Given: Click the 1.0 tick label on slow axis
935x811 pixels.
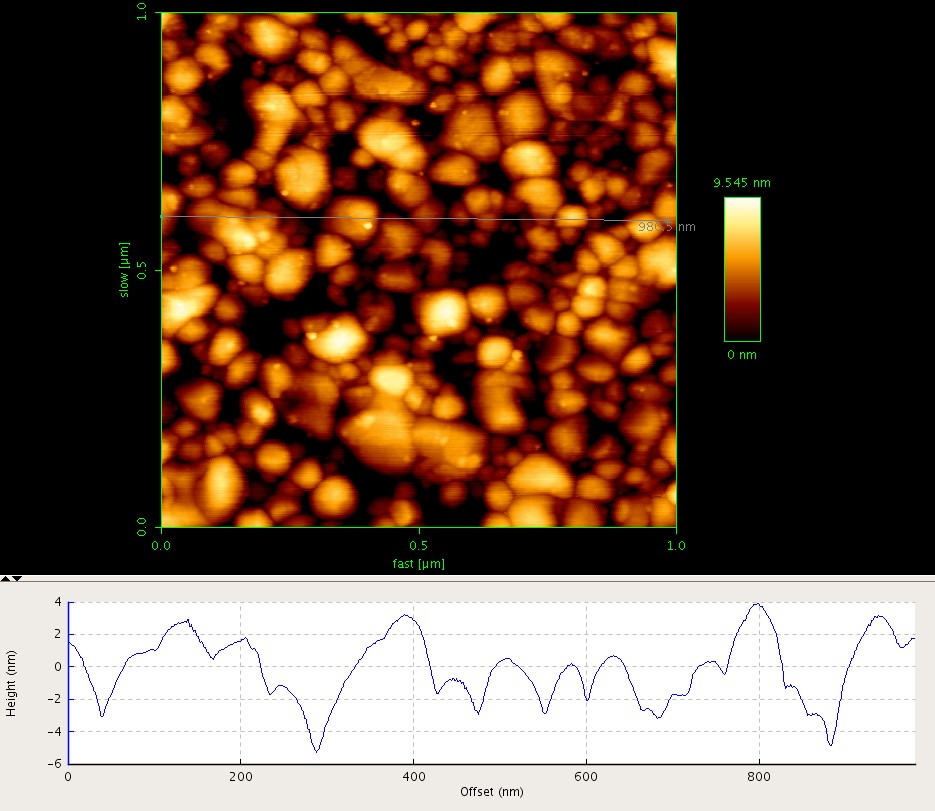Looking at the screenshot, I should [x=141, y=14].
